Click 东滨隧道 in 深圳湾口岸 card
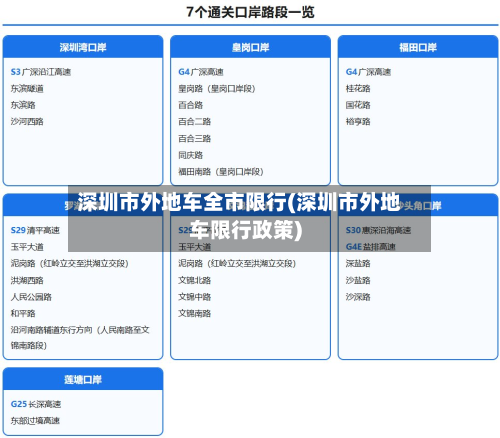The height and width of the screenshot is (438, 500). [x=27, y=88]
